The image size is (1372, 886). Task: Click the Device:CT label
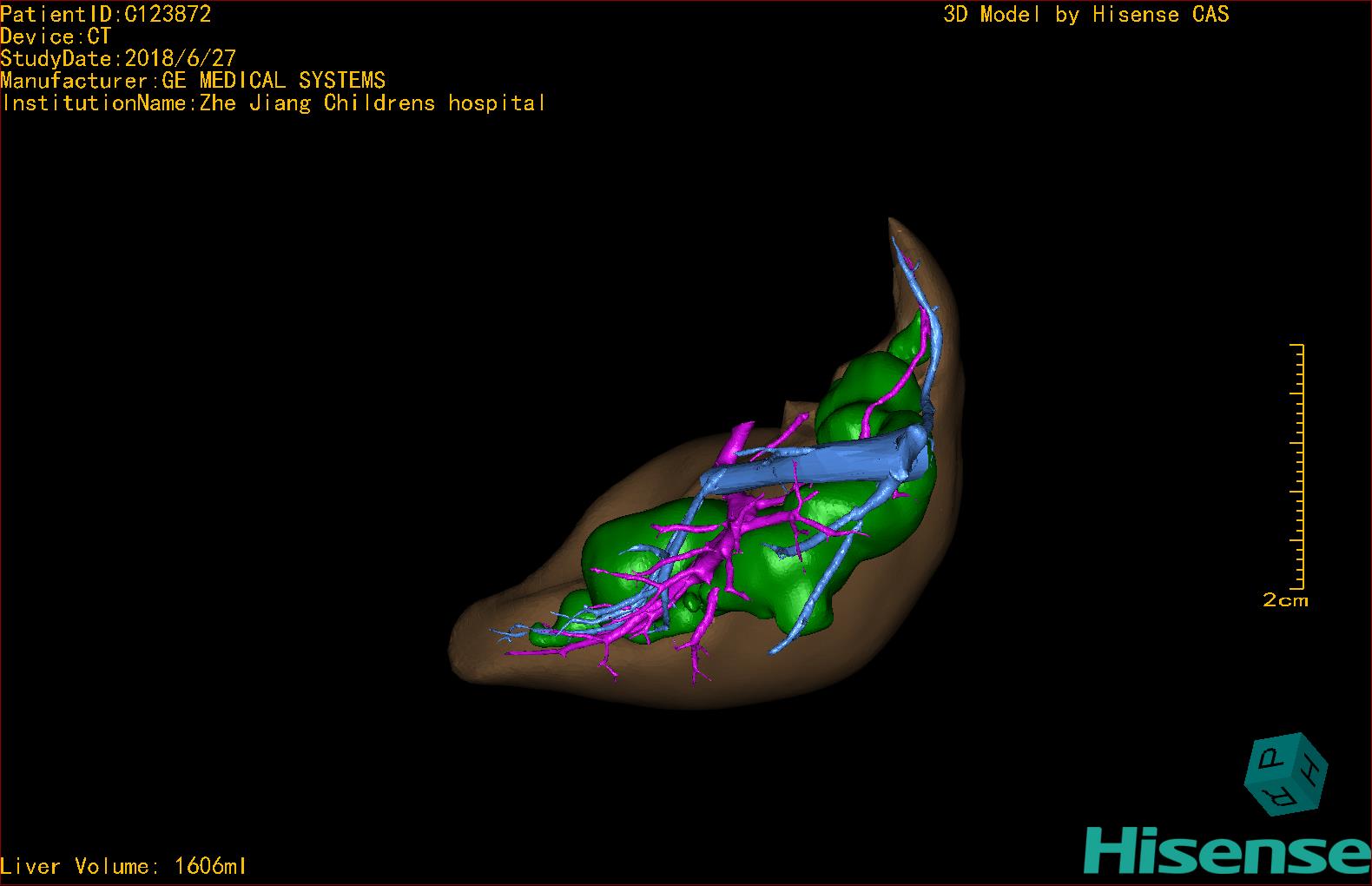(56, 36)
